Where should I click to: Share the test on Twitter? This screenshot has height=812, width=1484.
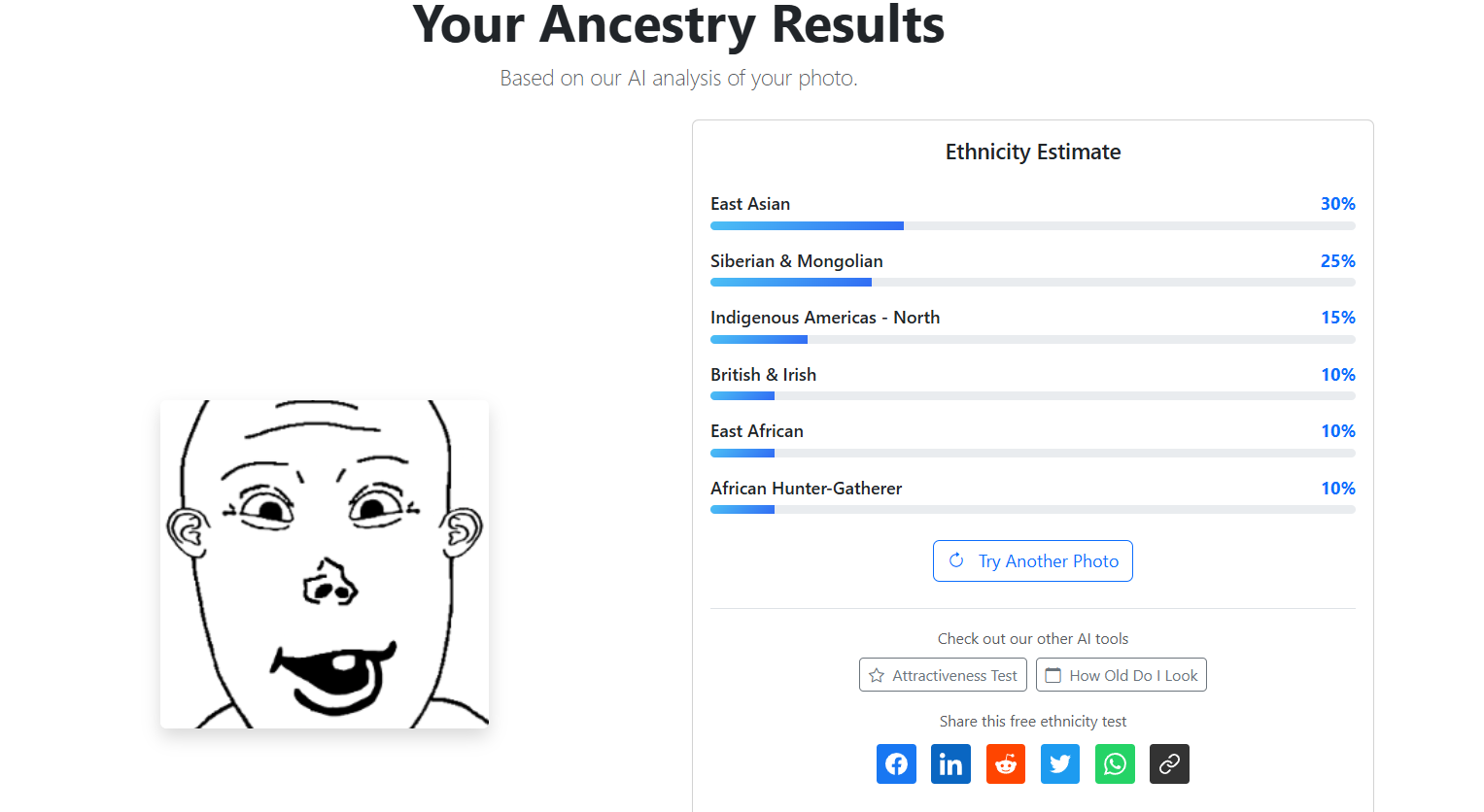coord(1060,763)
